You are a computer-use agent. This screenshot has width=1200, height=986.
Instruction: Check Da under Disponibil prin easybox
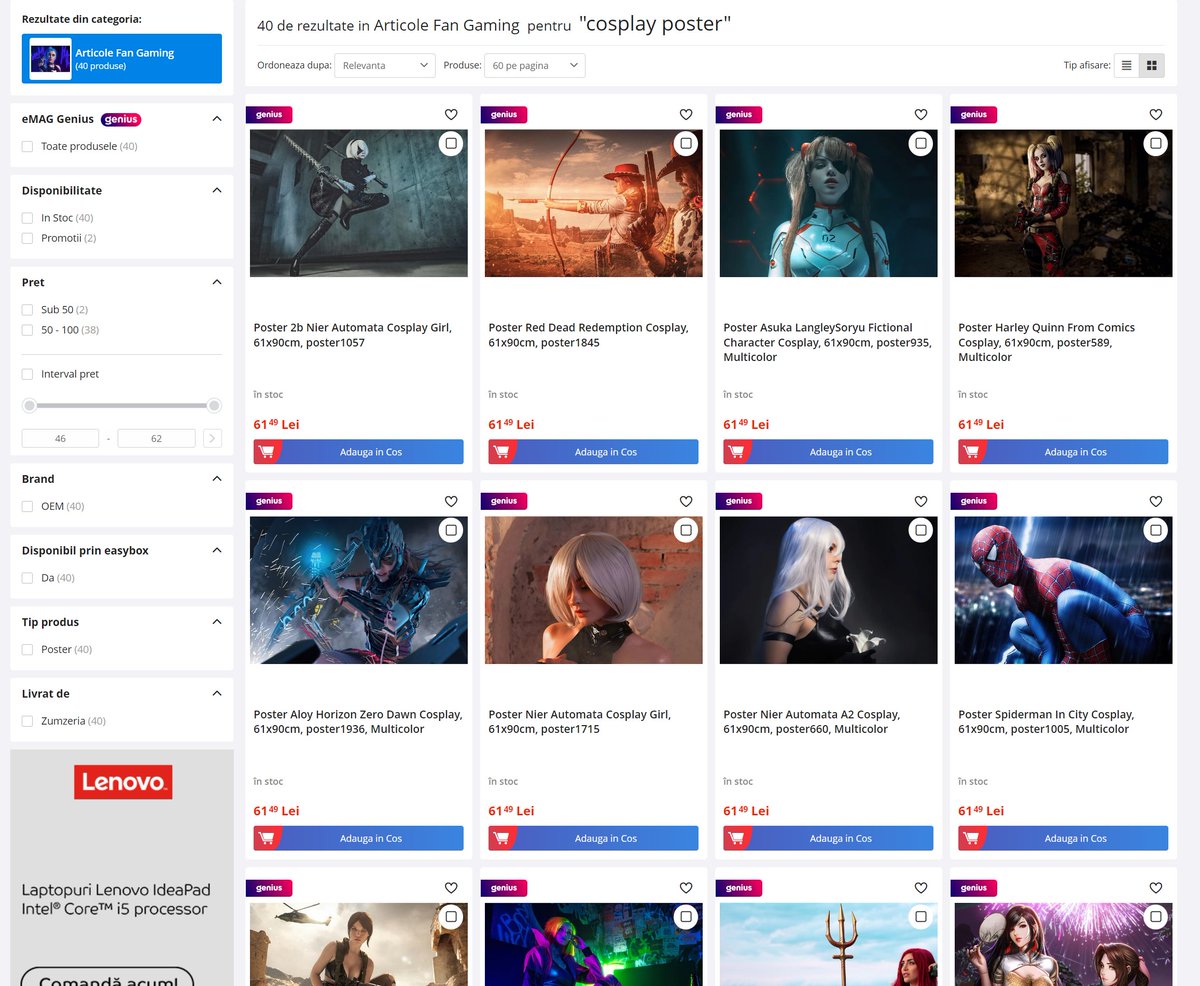(28, 578)
